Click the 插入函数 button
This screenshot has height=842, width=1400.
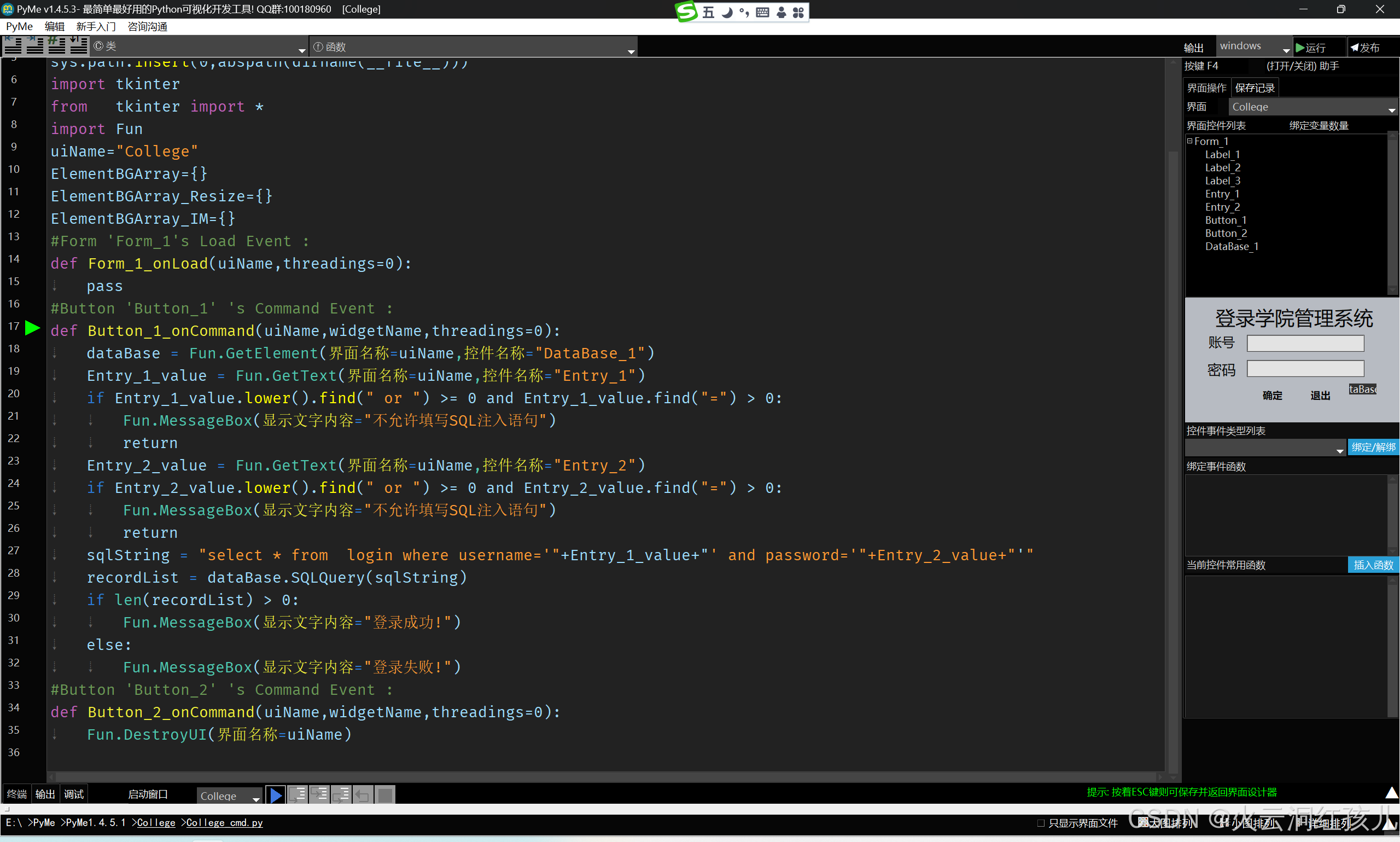(x=1373, y=565)
